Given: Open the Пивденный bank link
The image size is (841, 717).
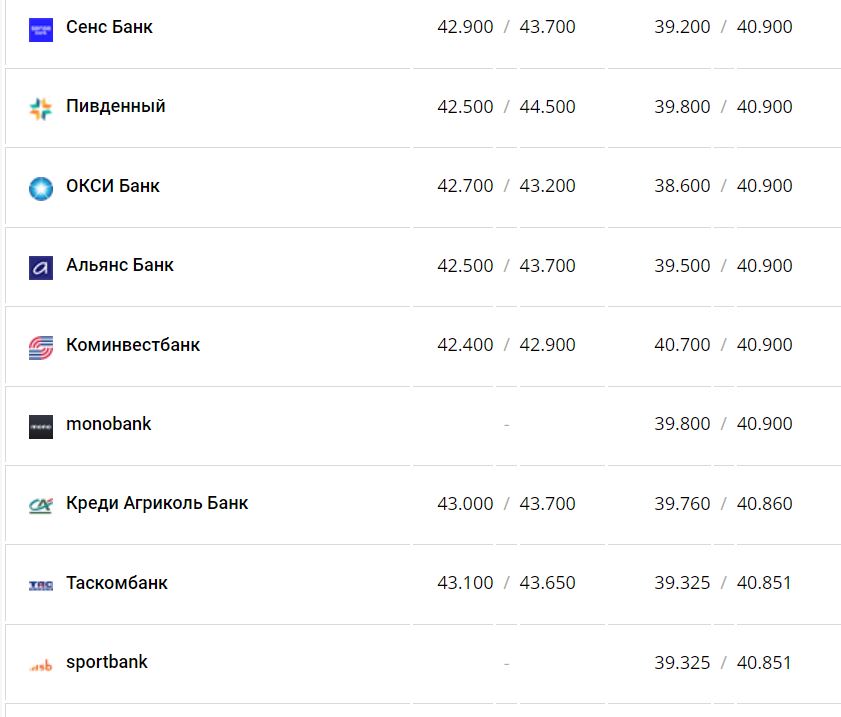Looking at the screenshot, I should coord(115,106).
